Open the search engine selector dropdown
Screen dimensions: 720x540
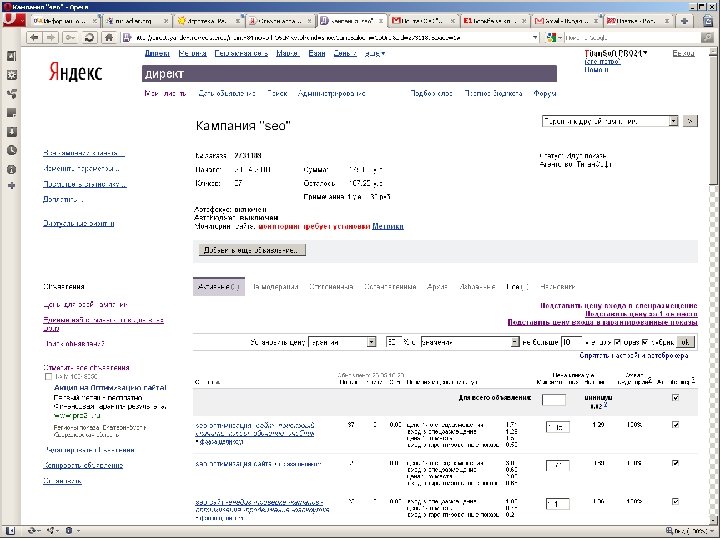(555, 38)
